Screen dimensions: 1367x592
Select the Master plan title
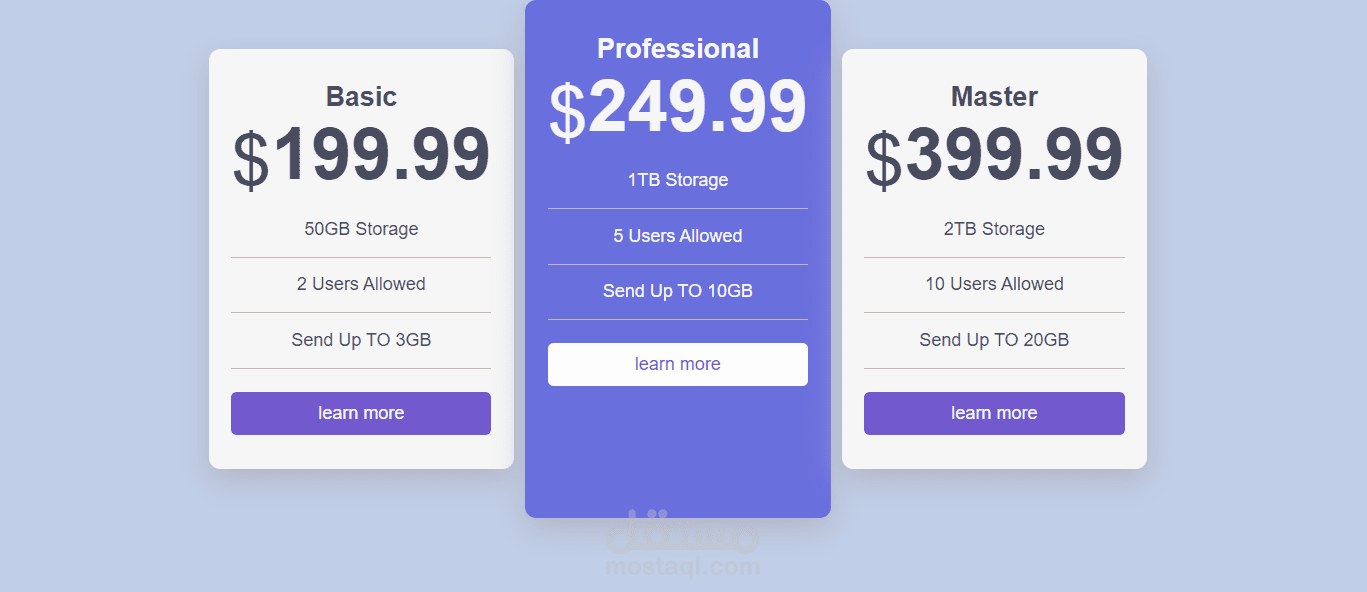pyautogui.click(x=994, y=96)
